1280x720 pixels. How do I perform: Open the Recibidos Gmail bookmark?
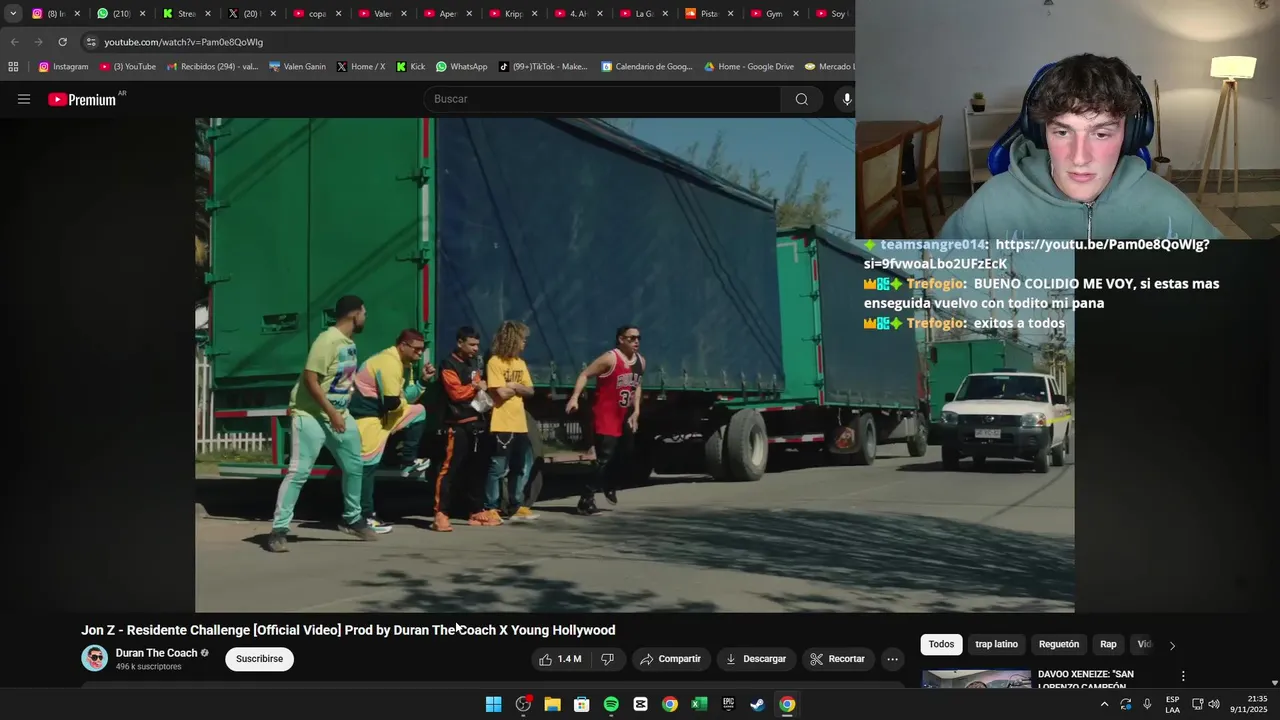click(x=213, y=67)
